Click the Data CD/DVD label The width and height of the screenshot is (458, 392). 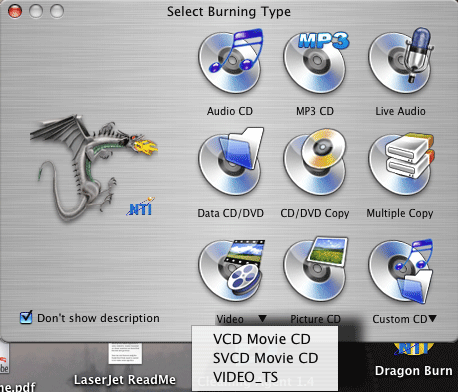231,213
